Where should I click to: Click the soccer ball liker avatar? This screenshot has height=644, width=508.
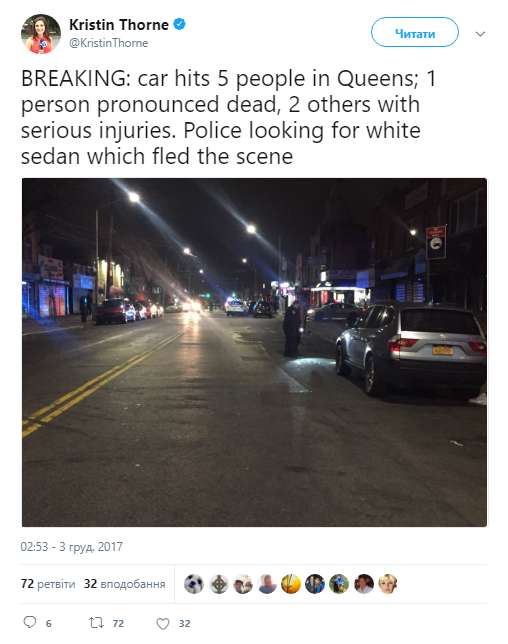[194, 584]
